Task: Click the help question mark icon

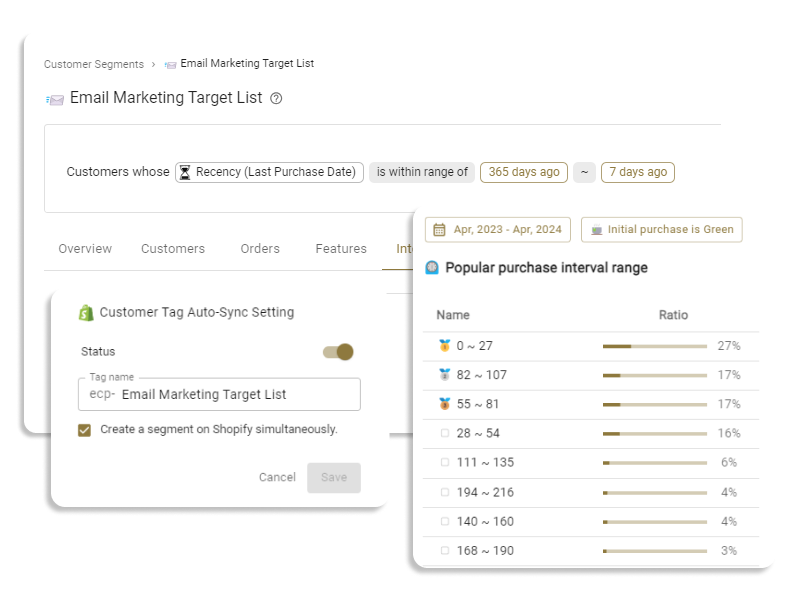Action: (277, 99)
